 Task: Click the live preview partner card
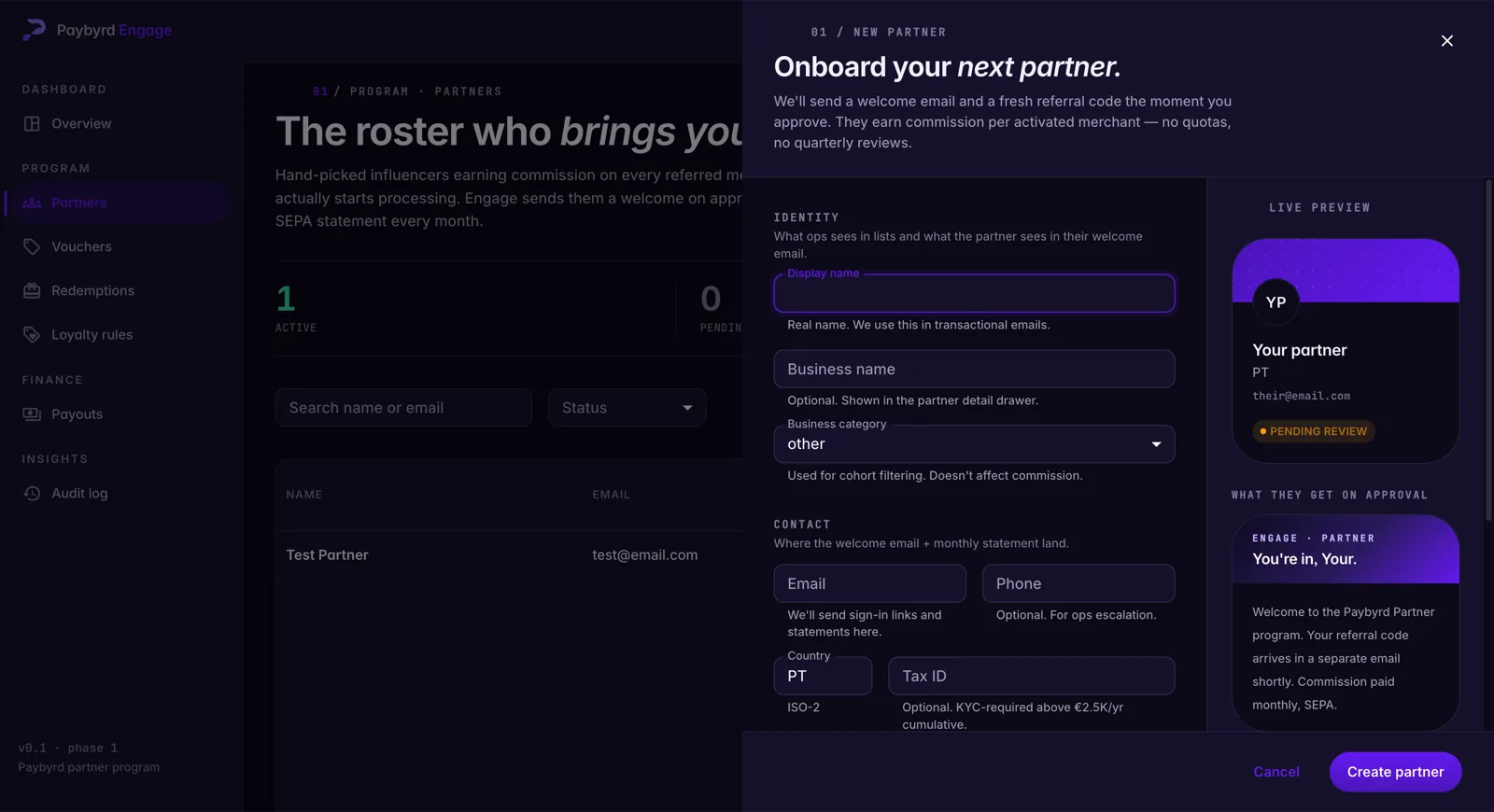1346,351
